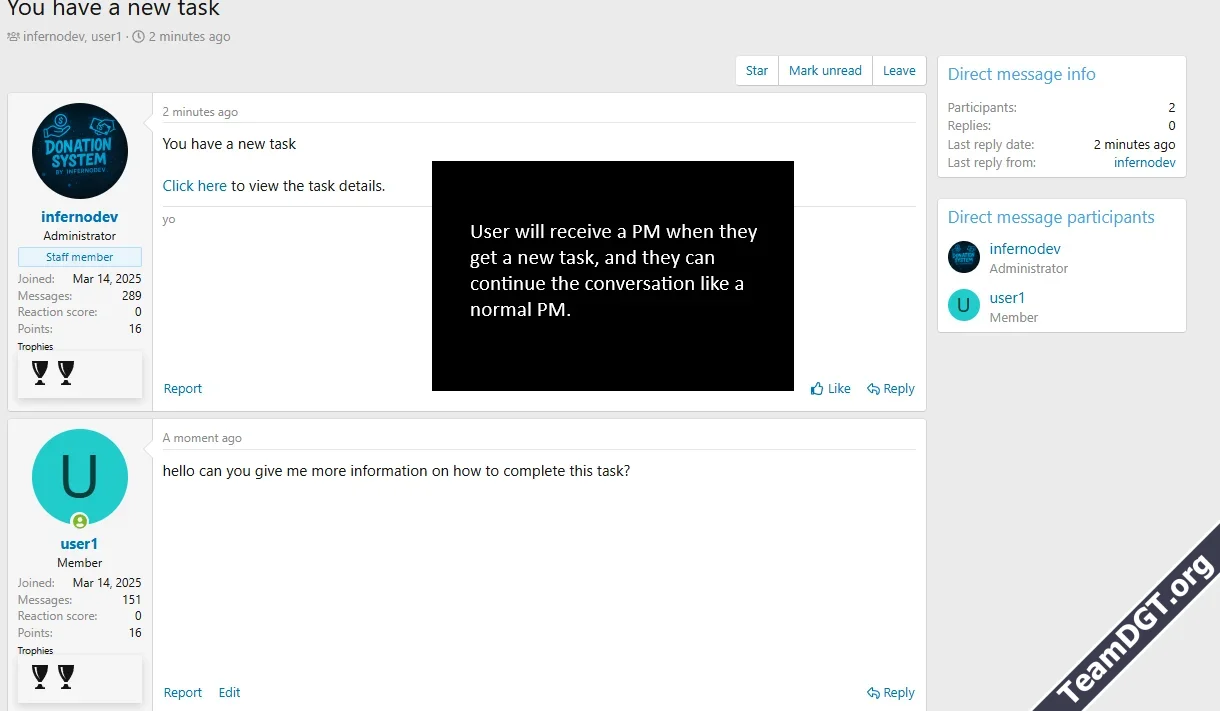This screenshot has height=711, width=1220.
Task: Click user1's small avatar in participants list
Action: 964,306
